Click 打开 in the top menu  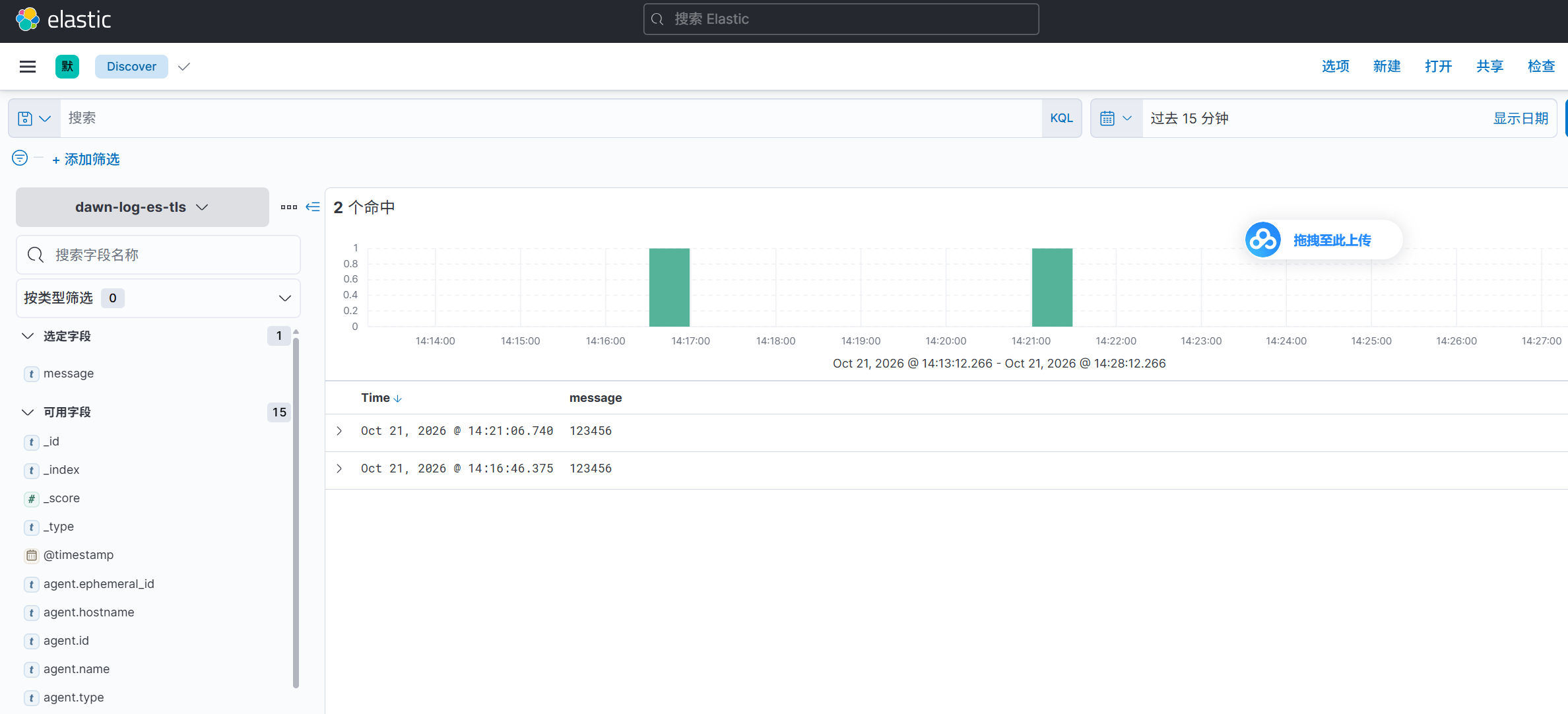pos(1438,66)
